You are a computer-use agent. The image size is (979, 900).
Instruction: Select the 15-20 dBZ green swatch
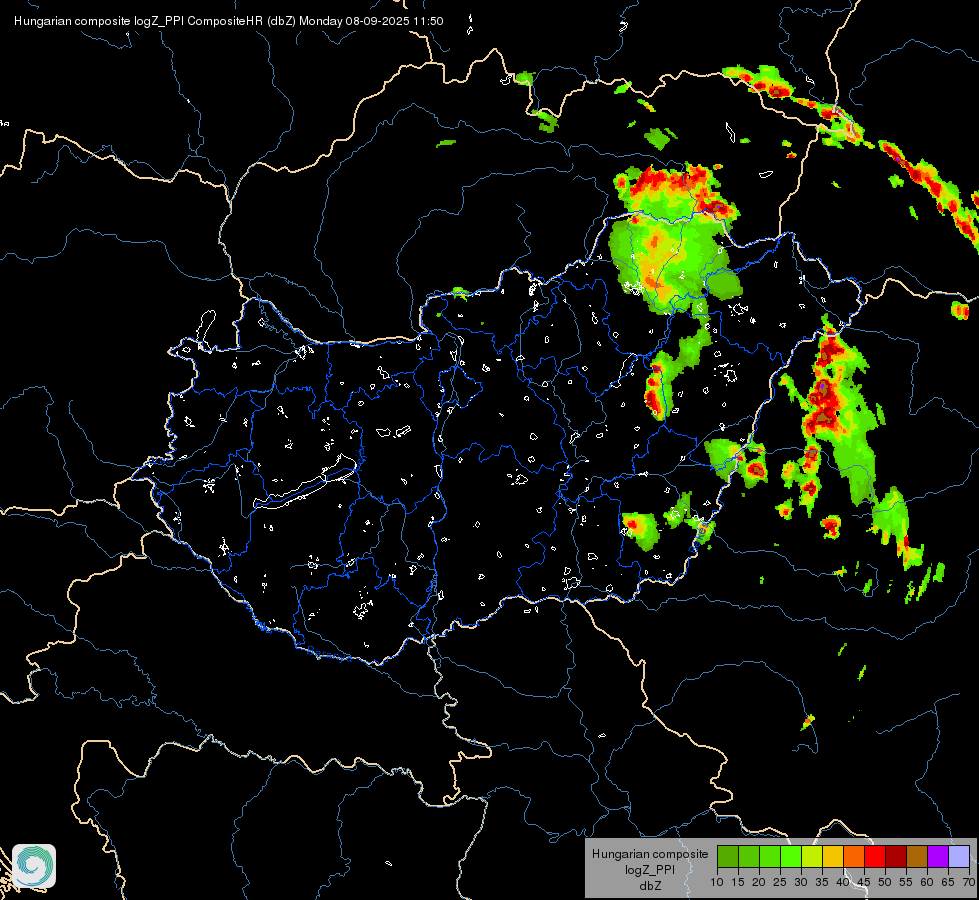coord(749,856)
